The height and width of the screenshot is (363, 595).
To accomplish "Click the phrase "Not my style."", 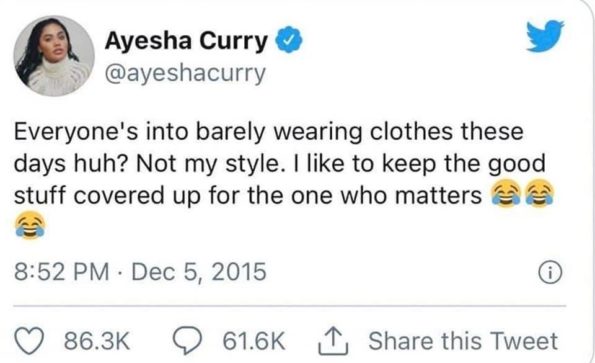I will tap(209, 165).
